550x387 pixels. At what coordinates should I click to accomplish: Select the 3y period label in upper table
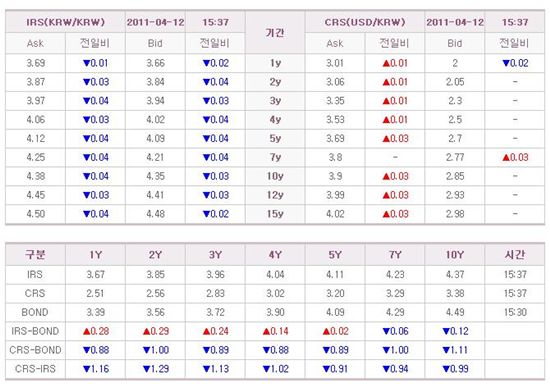click(275, 101)
